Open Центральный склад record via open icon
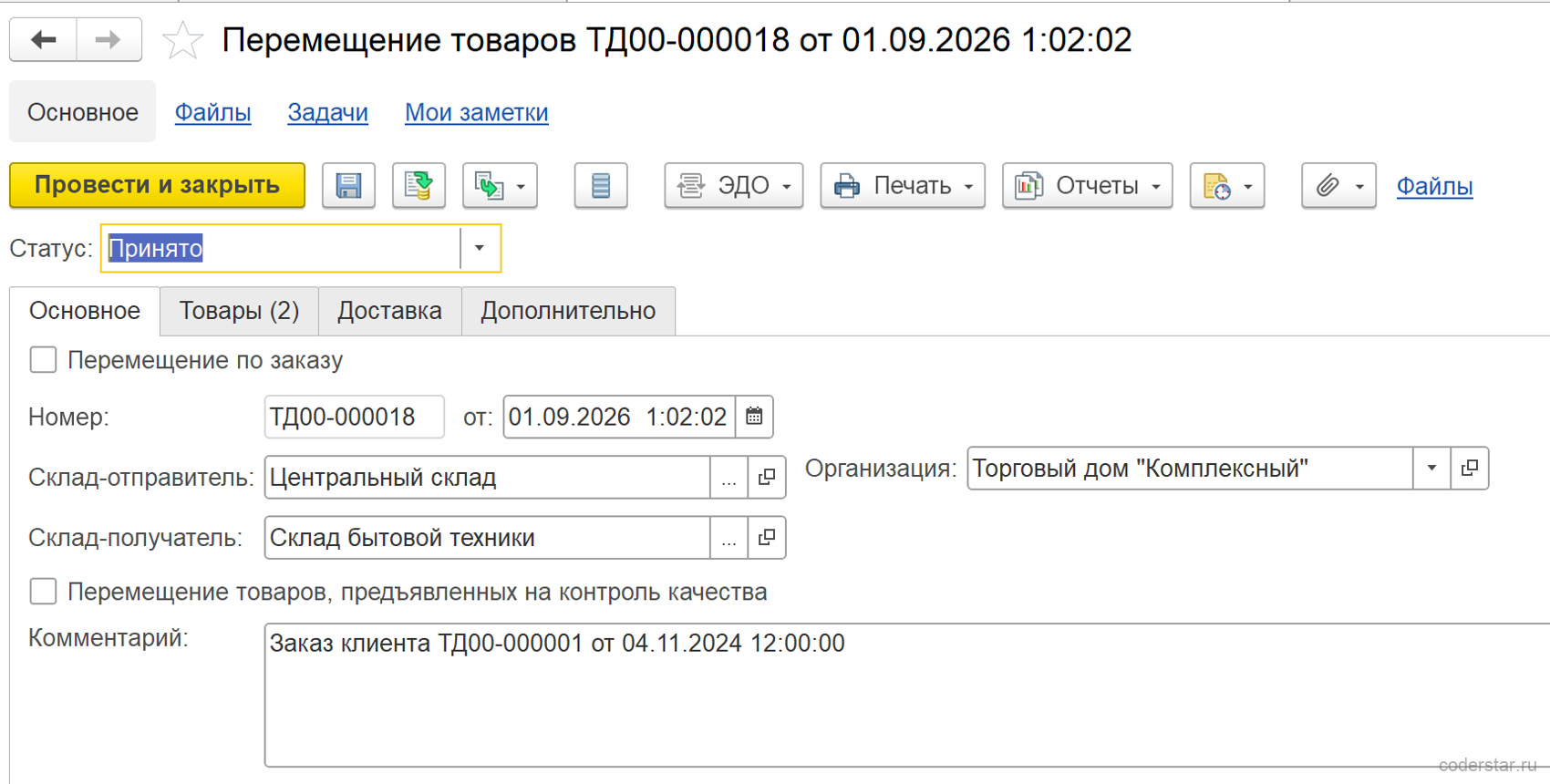Image resolution: width=1550 pixels, height=784 pixels. [767, 477]
